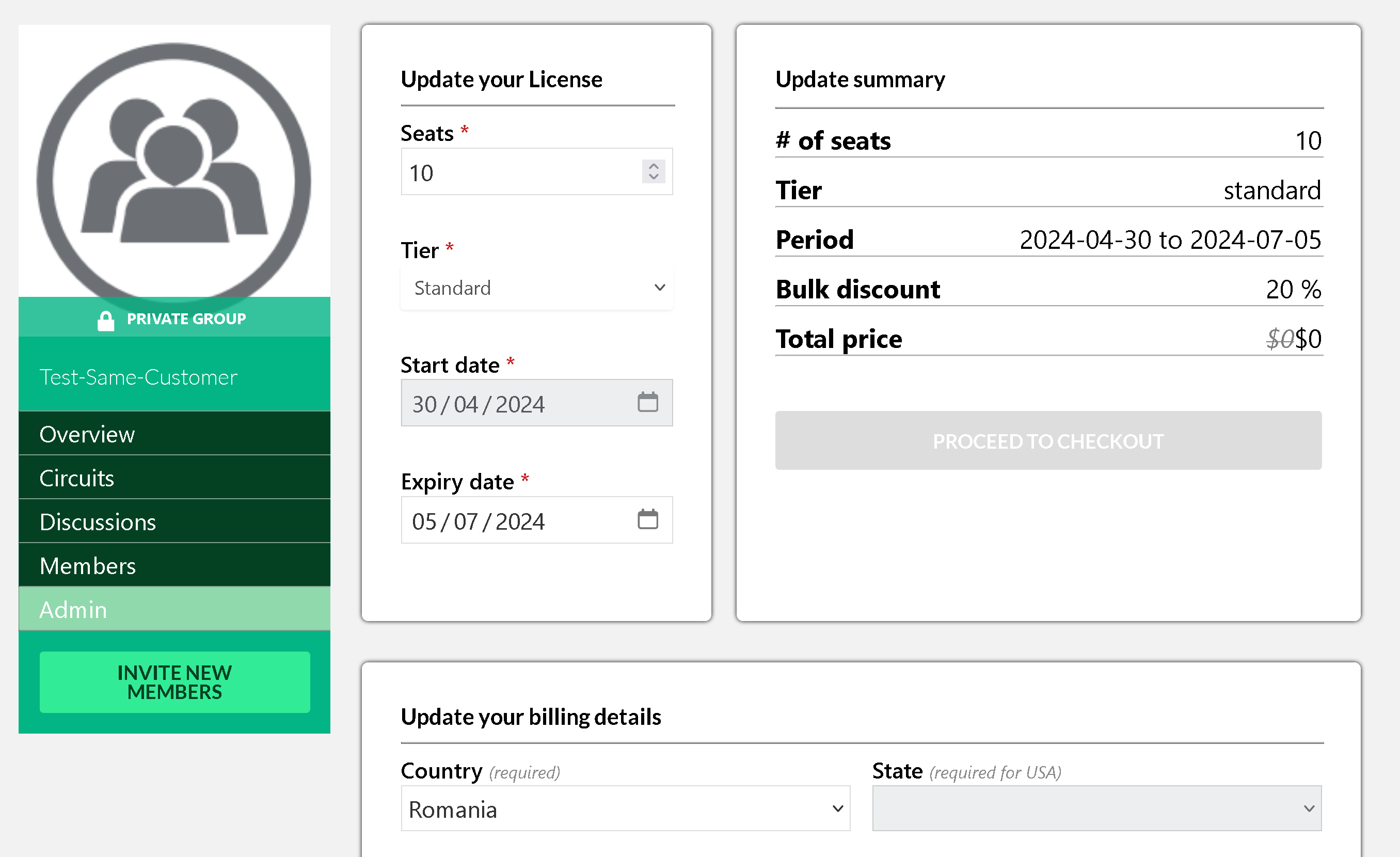Select the Admin menu item

point(174,609)
